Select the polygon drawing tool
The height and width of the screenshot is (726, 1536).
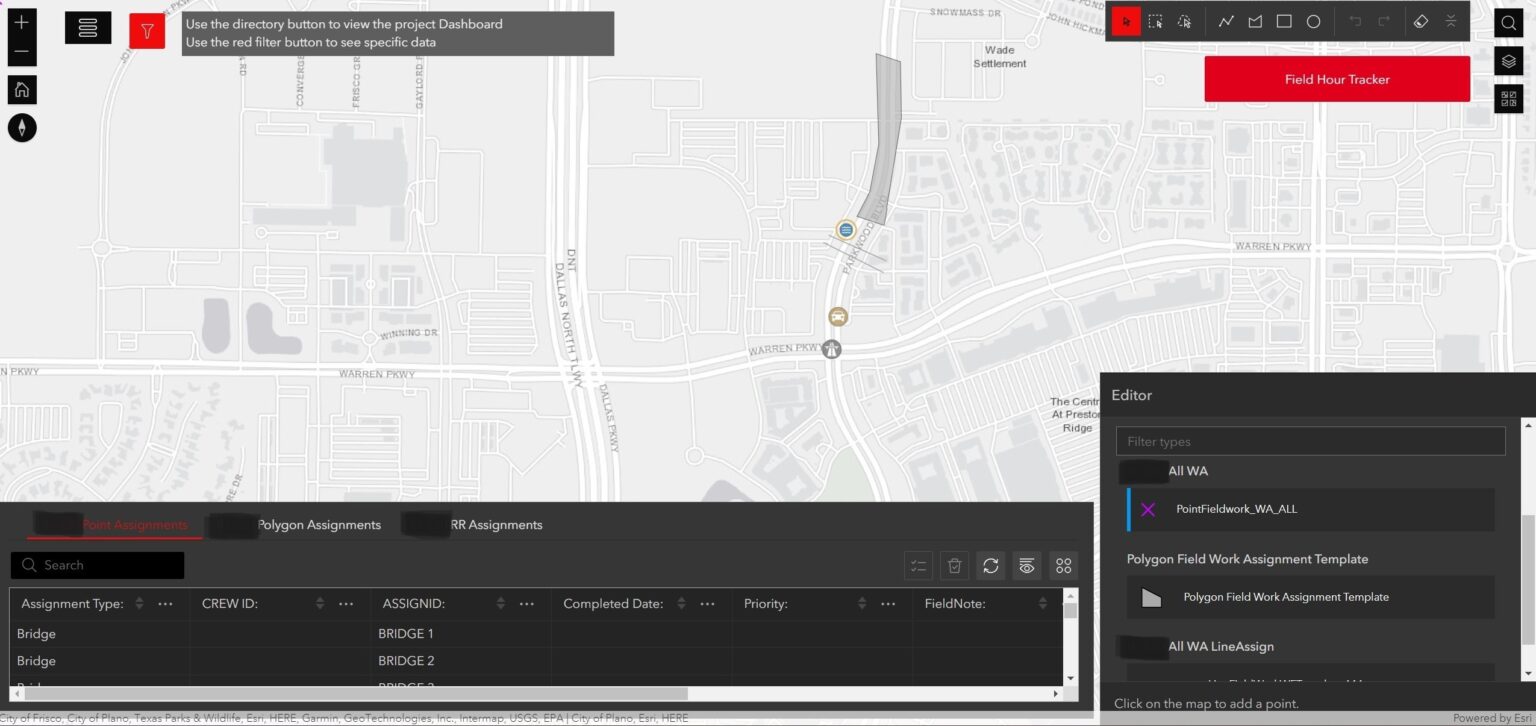click(1255, 21)
